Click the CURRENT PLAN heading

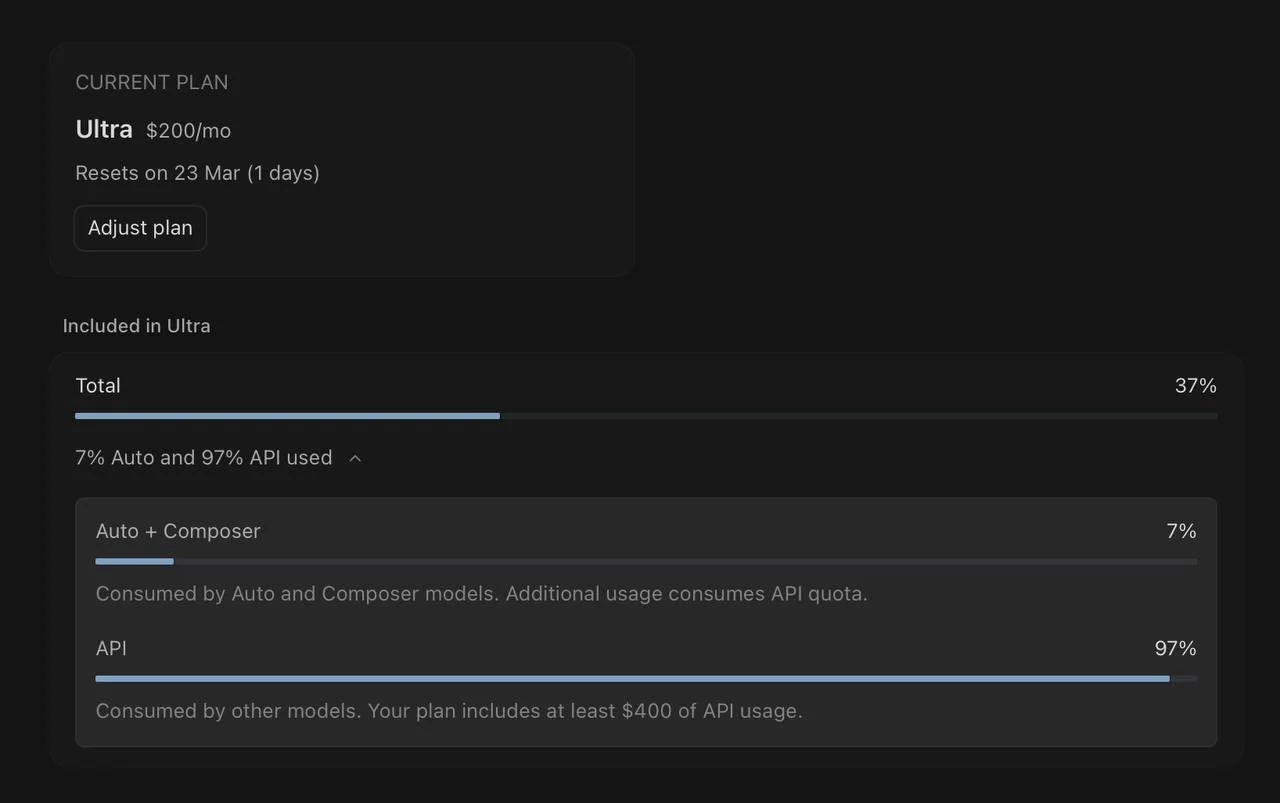[152, 82]
